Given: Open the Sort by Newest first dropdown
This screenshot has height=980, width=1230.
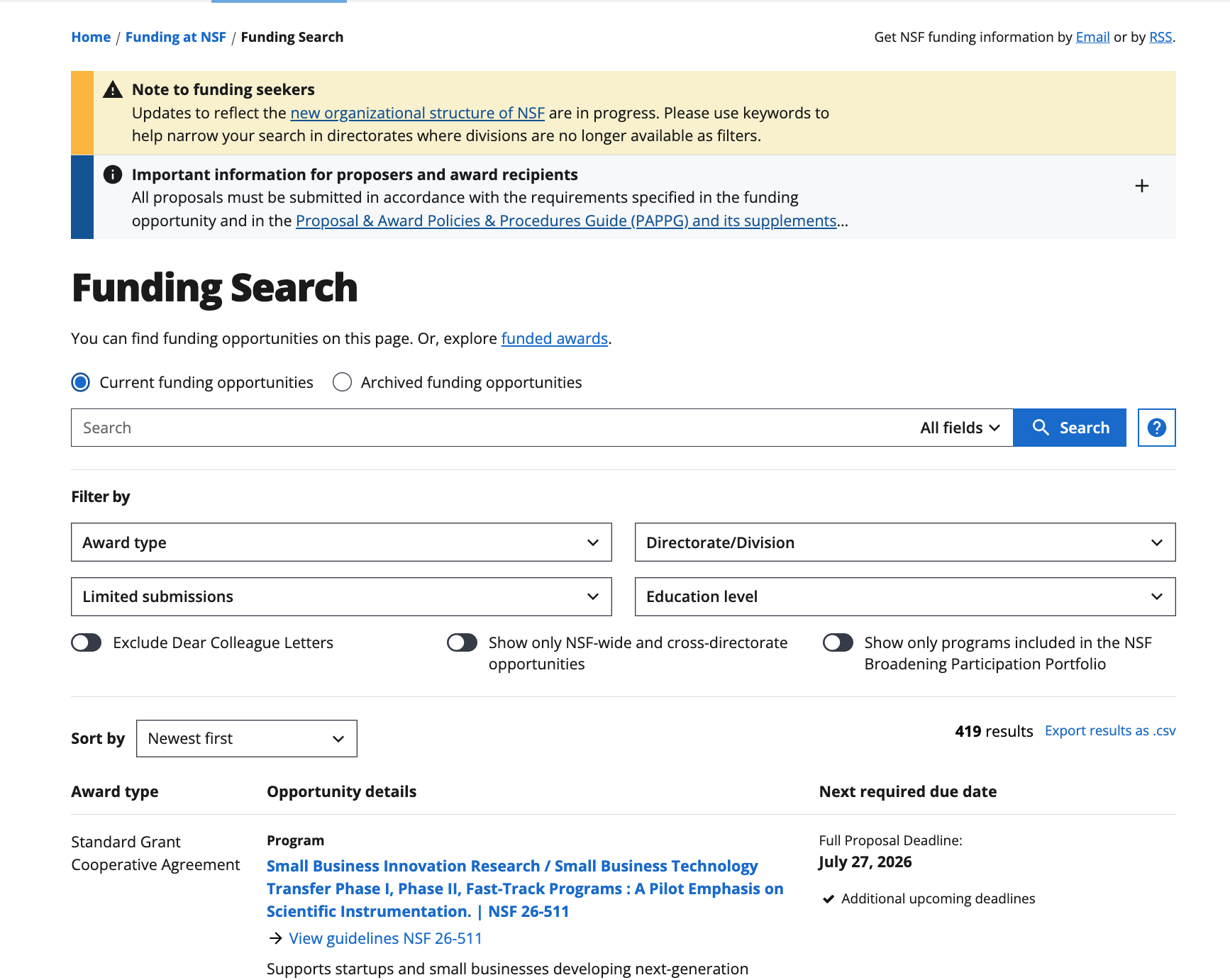Looking at the screenshot, I should coord(246,738).
